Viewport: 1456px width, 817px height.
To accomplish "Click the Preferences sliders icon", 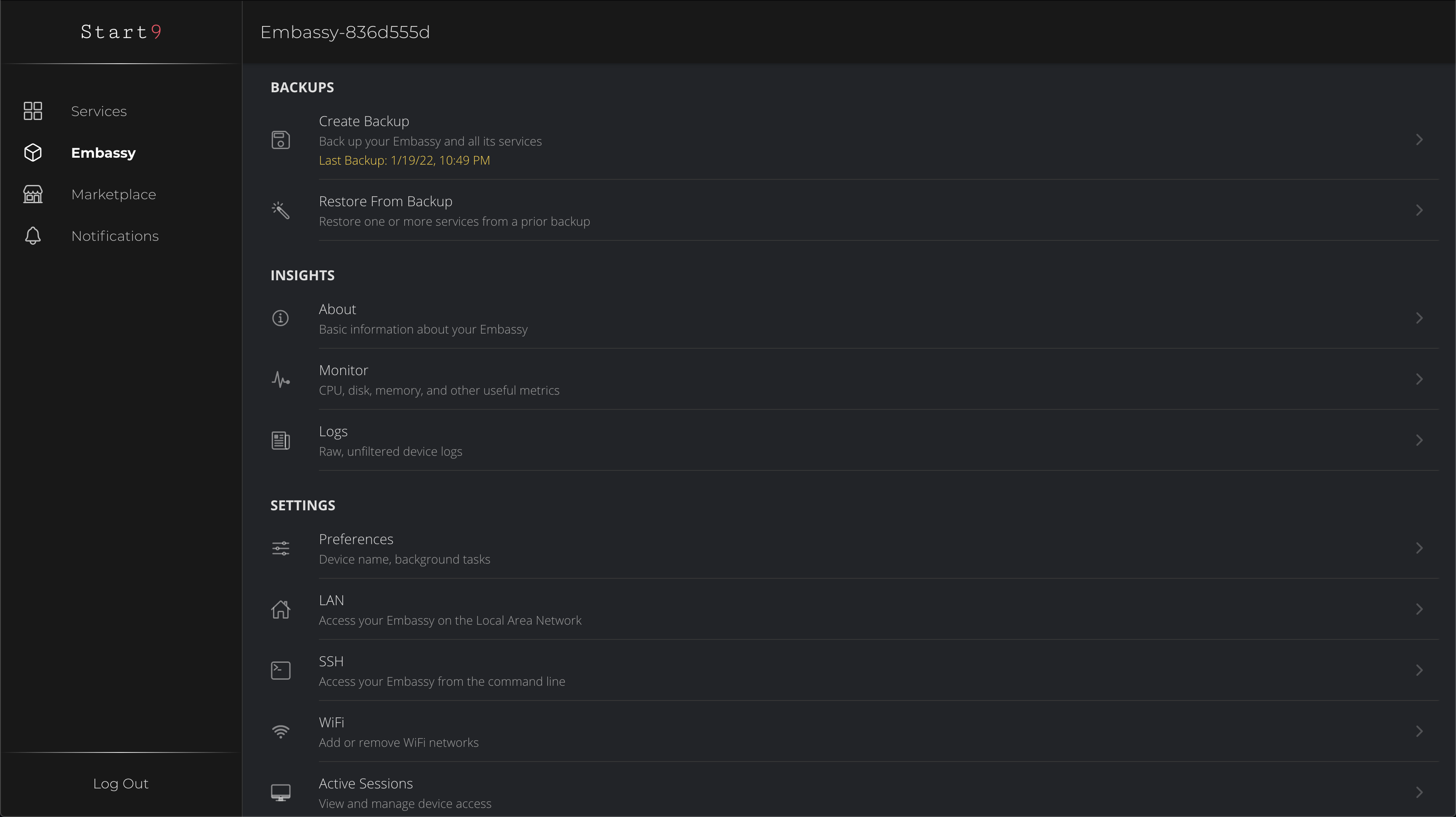I will pos(280,548).
